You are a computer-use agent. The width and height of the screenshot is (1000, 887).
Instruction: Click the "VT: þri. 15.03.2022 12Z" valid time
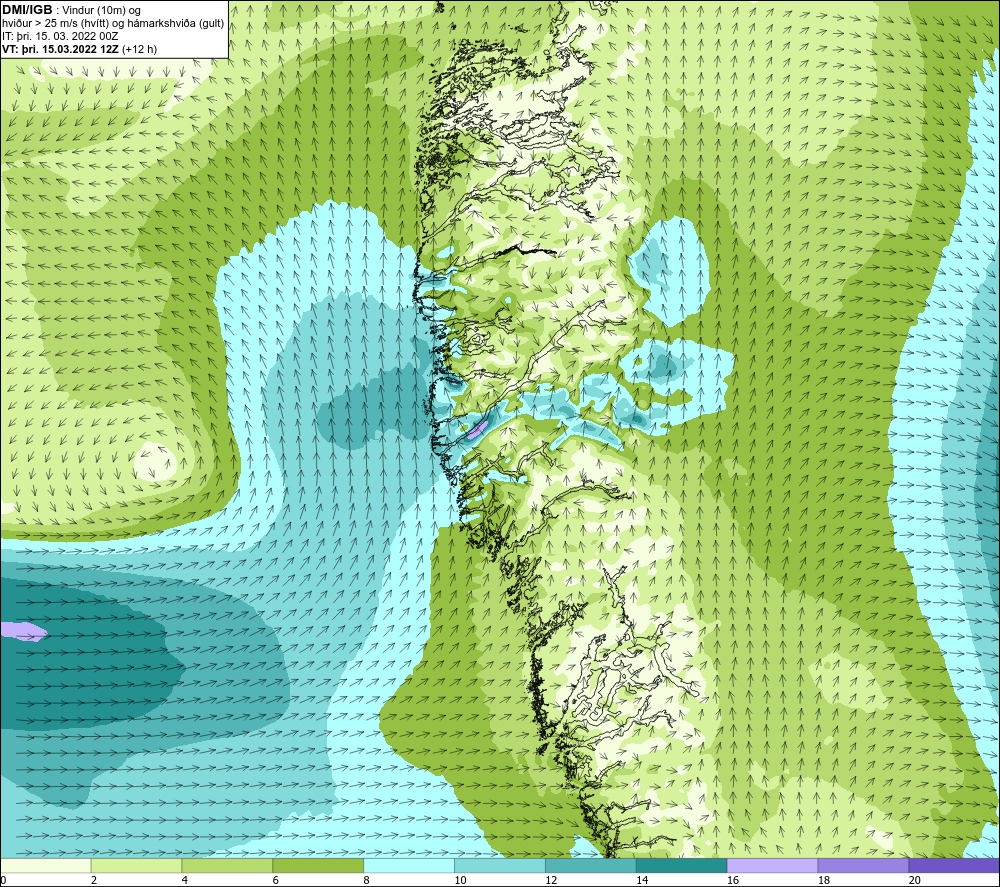61,49
